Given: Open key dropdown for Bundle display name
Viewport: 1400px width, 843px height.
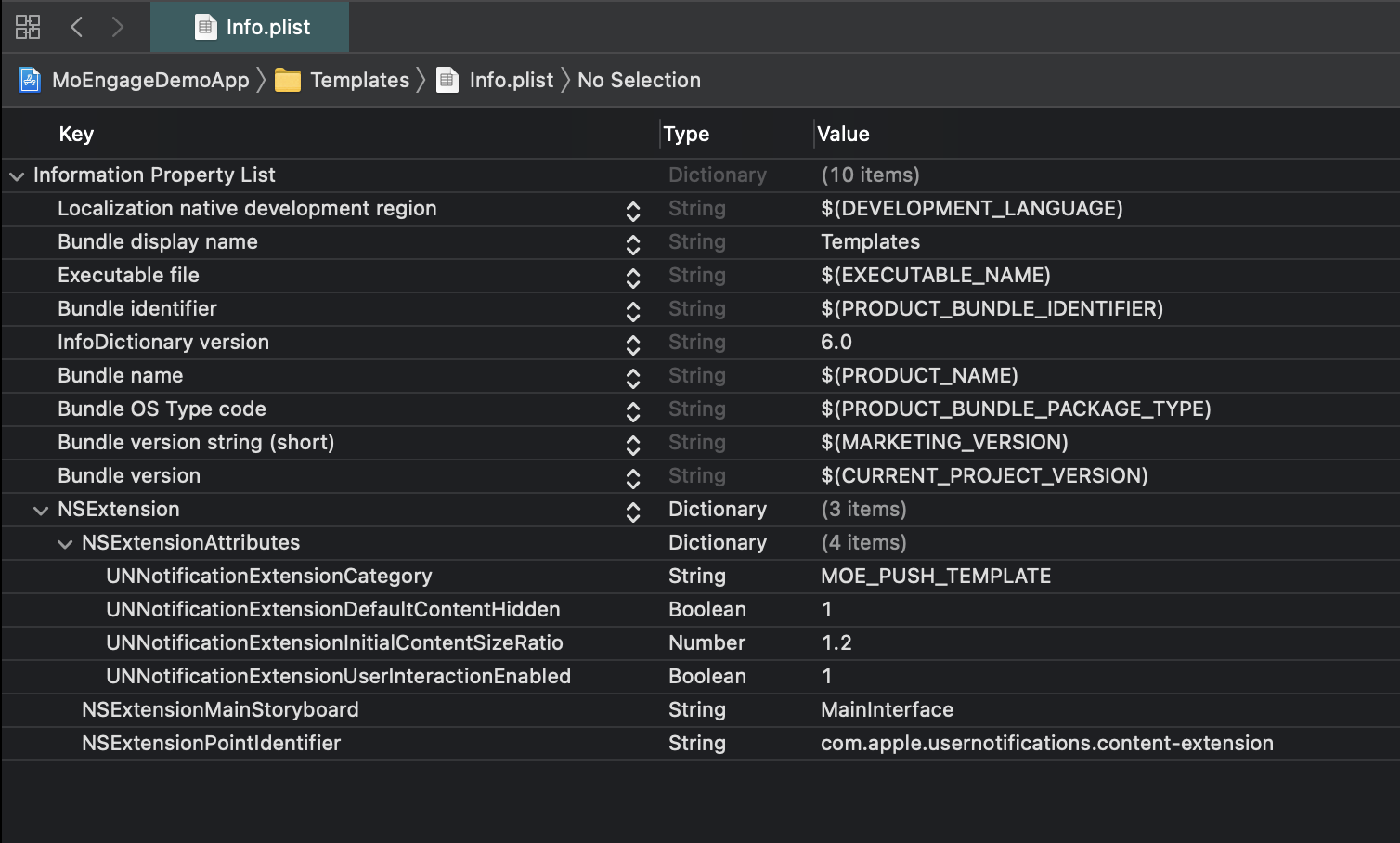Looking at the screenshot, I should (x=632, y=242).
